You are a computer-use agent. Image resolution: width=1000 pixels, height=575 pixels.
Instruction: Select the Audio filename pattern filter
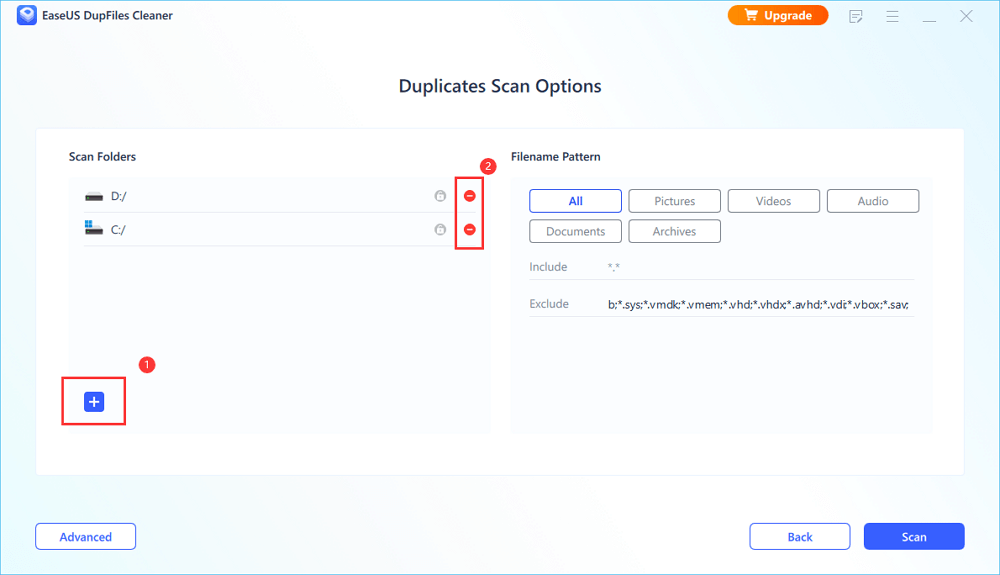point(872,201)
